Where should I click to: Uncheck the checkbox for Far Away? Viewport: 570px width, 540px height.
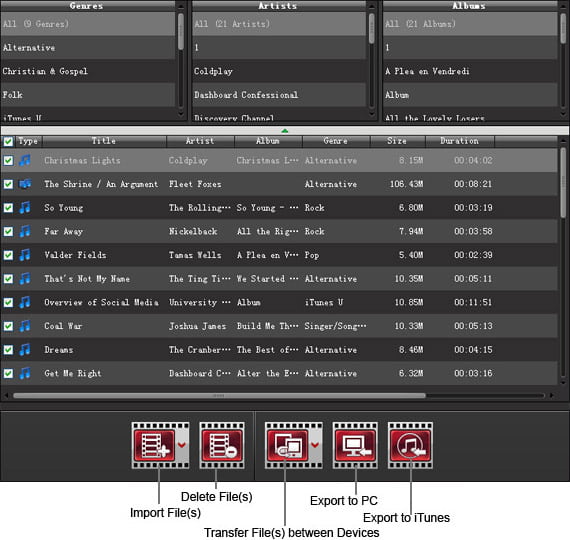(x=8, y=231)
